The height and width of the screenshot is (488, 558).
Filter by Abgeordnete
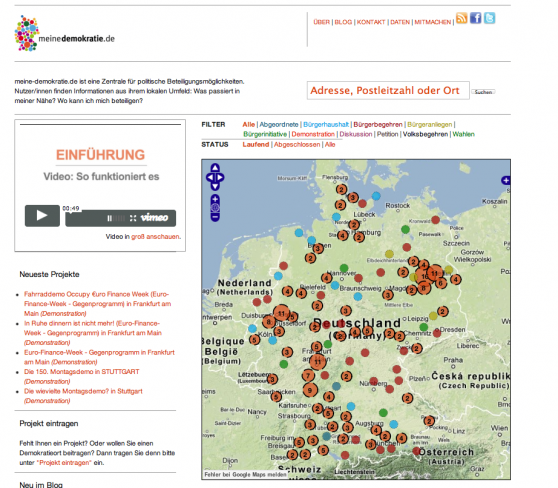tap(279, 124)
